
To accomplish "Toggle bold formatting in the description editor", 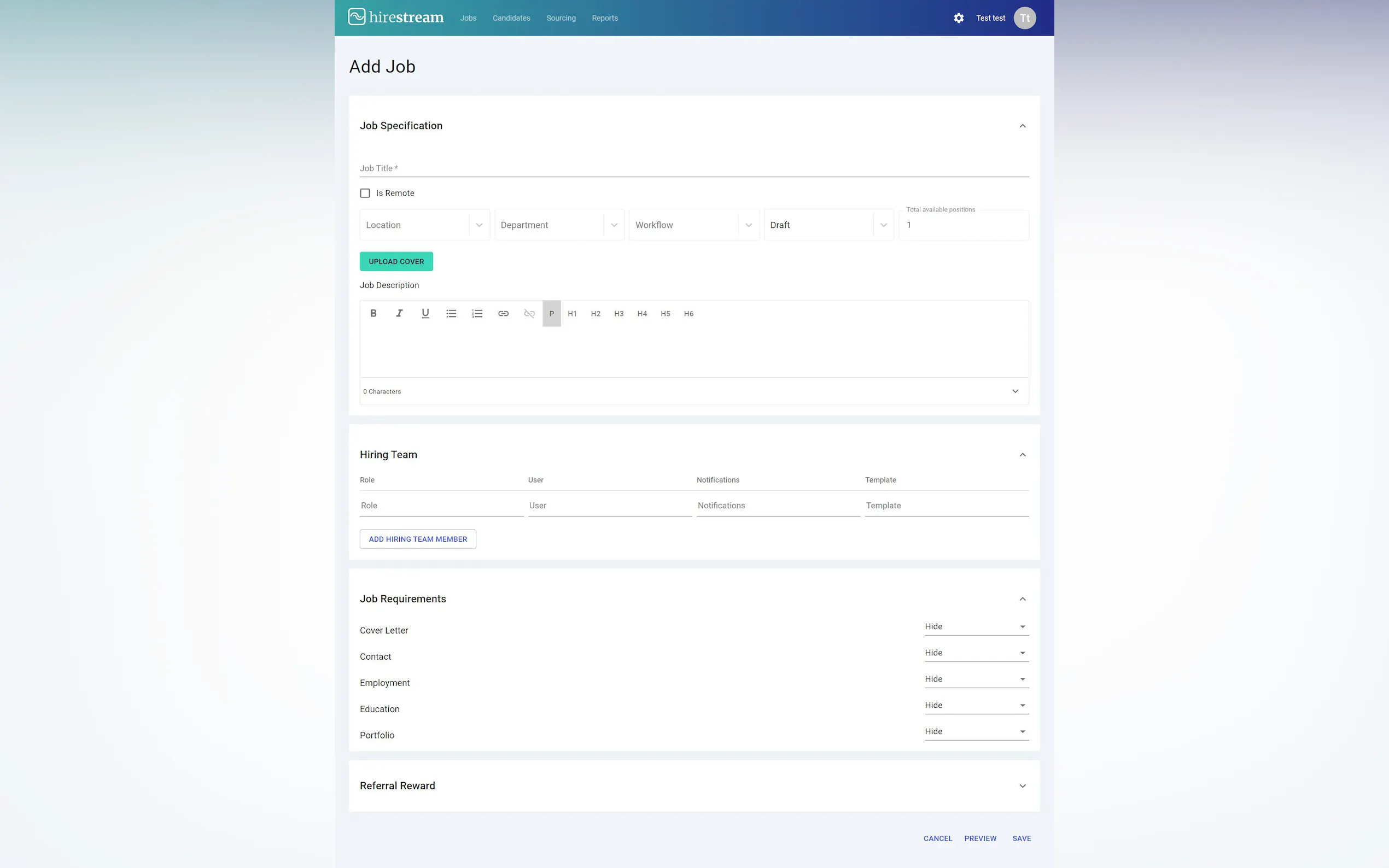I will point(373,313).
